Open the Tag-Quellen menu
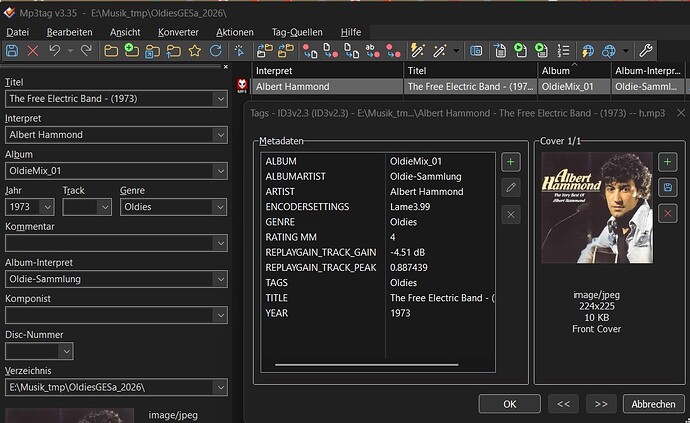 tap(297, 32)
